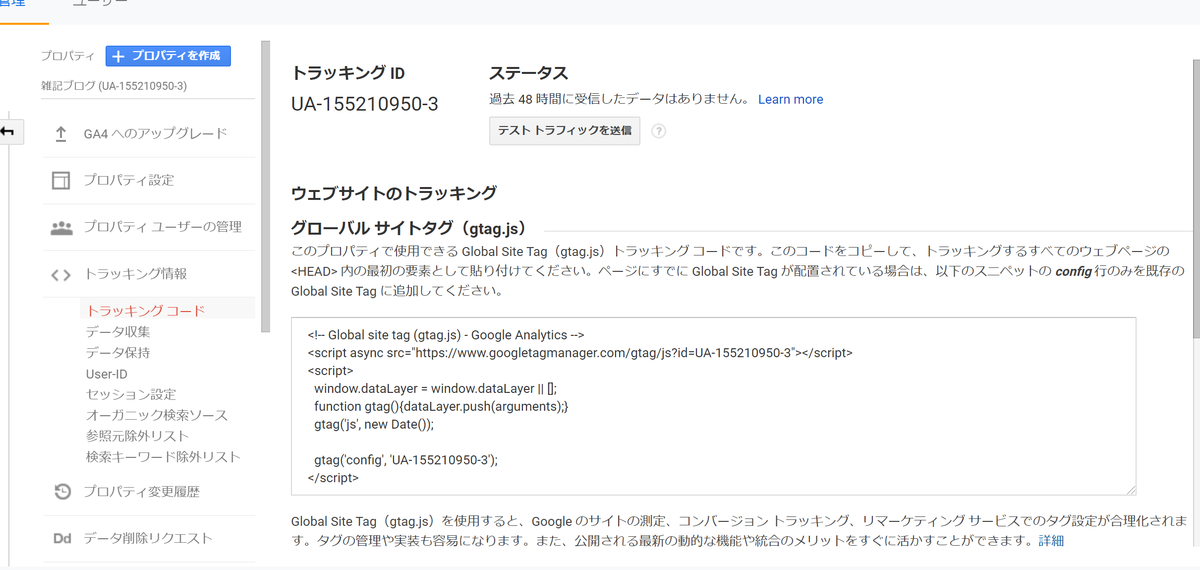Click the function gtag() code line
Image resolution: width=1200 pixels, height=570 pixels.
pyautogui.click(x=441, y=406)
